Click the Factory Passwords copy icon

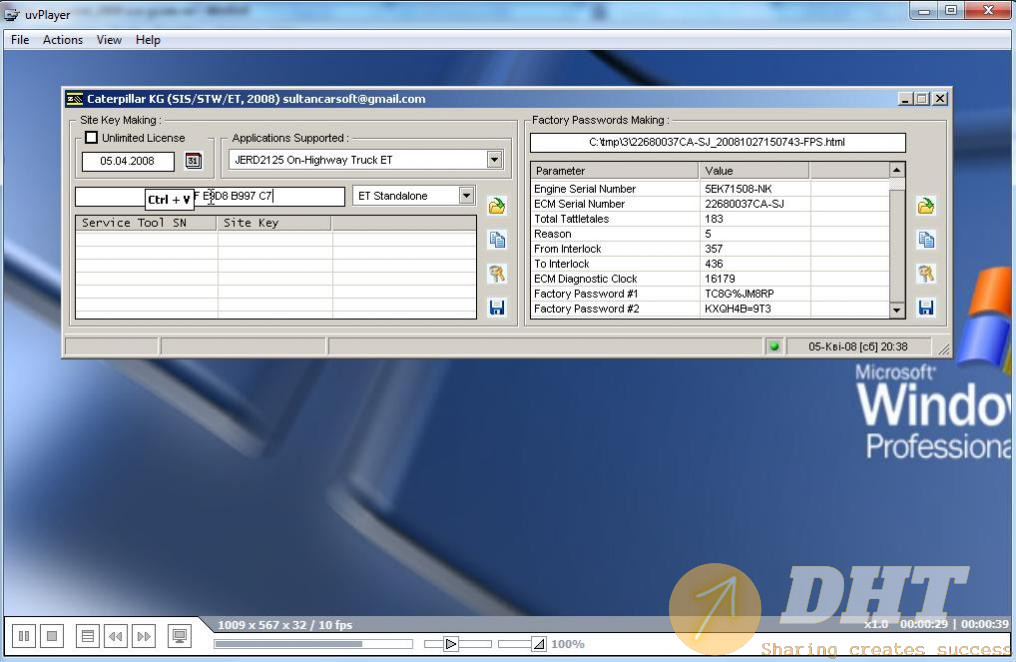[x=926, y=240]
